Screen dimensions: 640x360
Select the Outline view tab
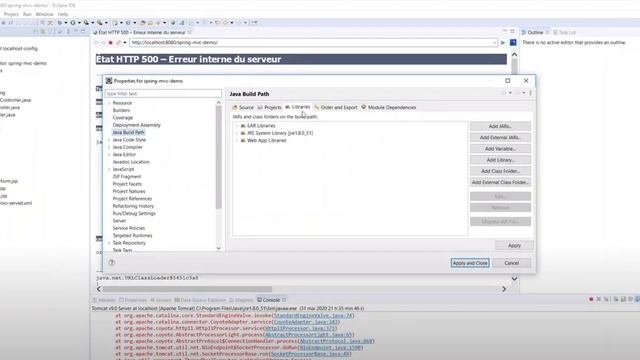[535, 32]
